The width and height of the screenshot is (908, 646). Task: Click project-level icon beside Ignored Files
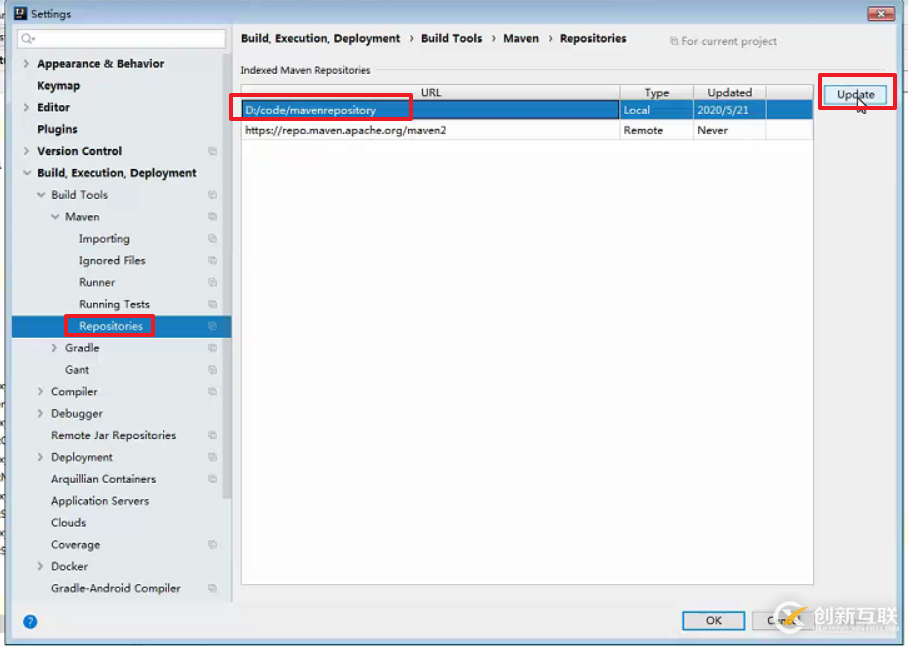point(213,260)
